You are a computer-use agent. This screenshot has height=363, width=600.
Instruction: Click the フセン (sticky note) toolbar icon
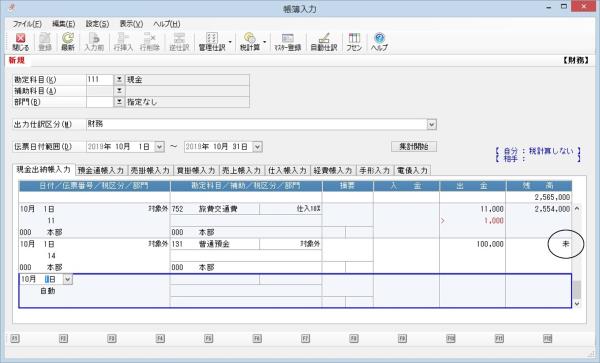click(354, 42)
